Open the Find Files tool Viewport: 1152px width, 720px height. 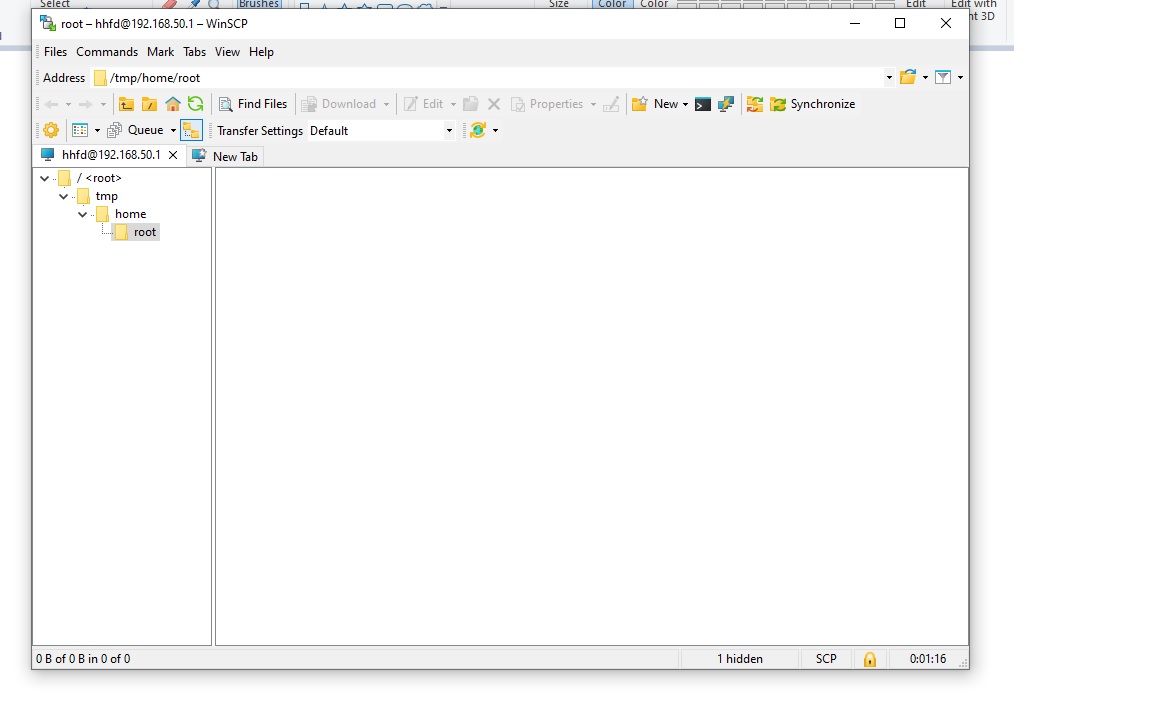[253, 104]
